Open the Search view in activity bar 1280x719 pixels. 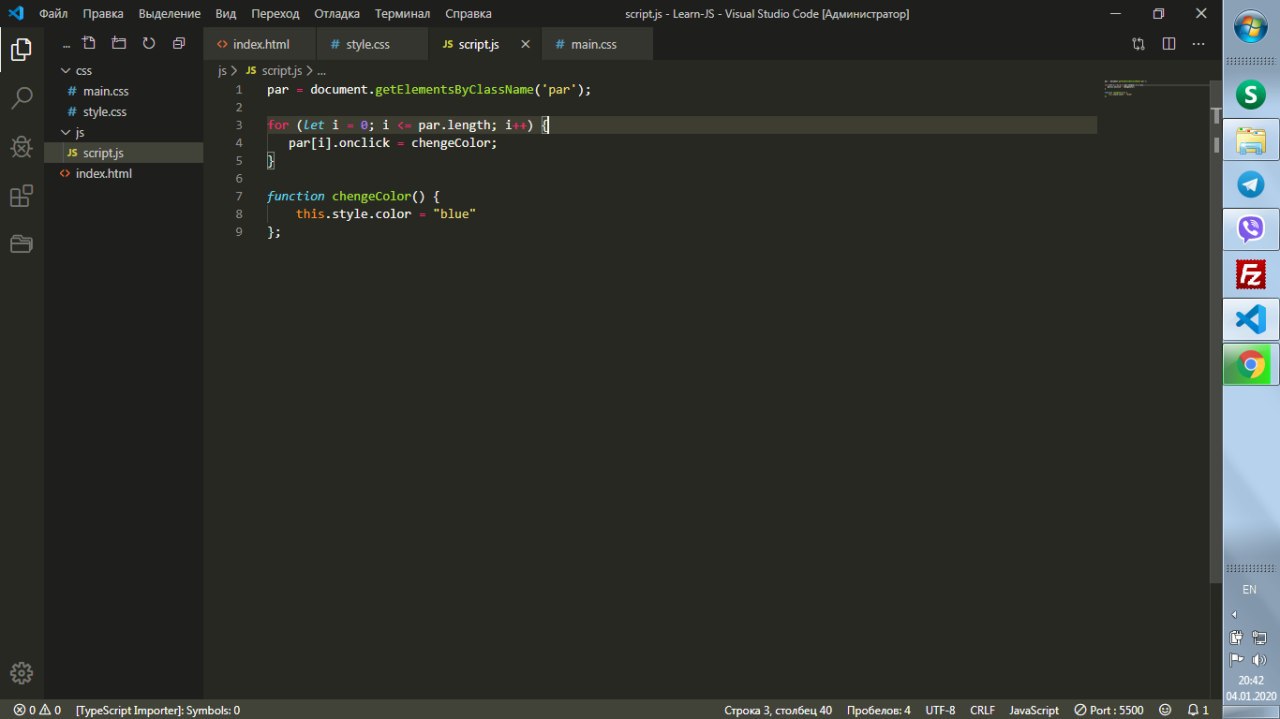coord(21,98)
